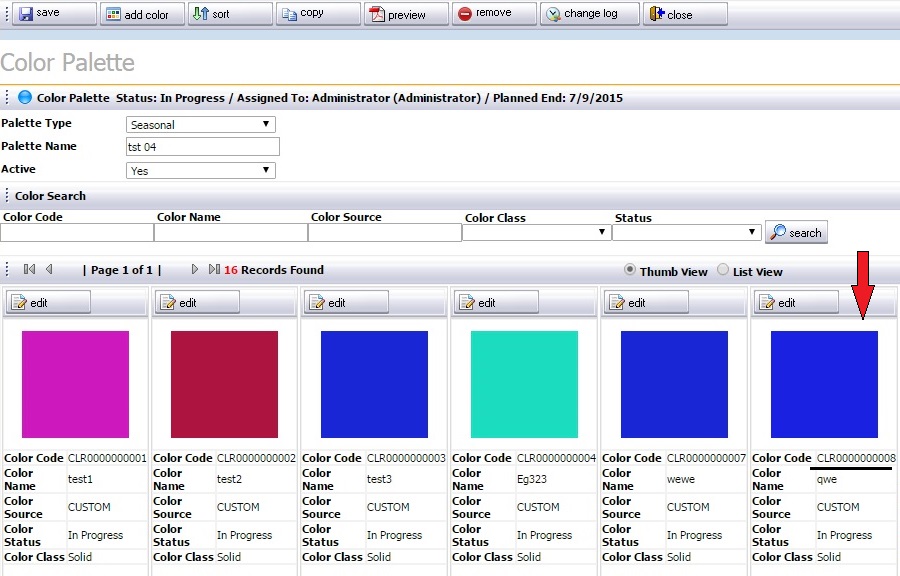Open the Palette Type dropdown

click(x=201, y=125)
